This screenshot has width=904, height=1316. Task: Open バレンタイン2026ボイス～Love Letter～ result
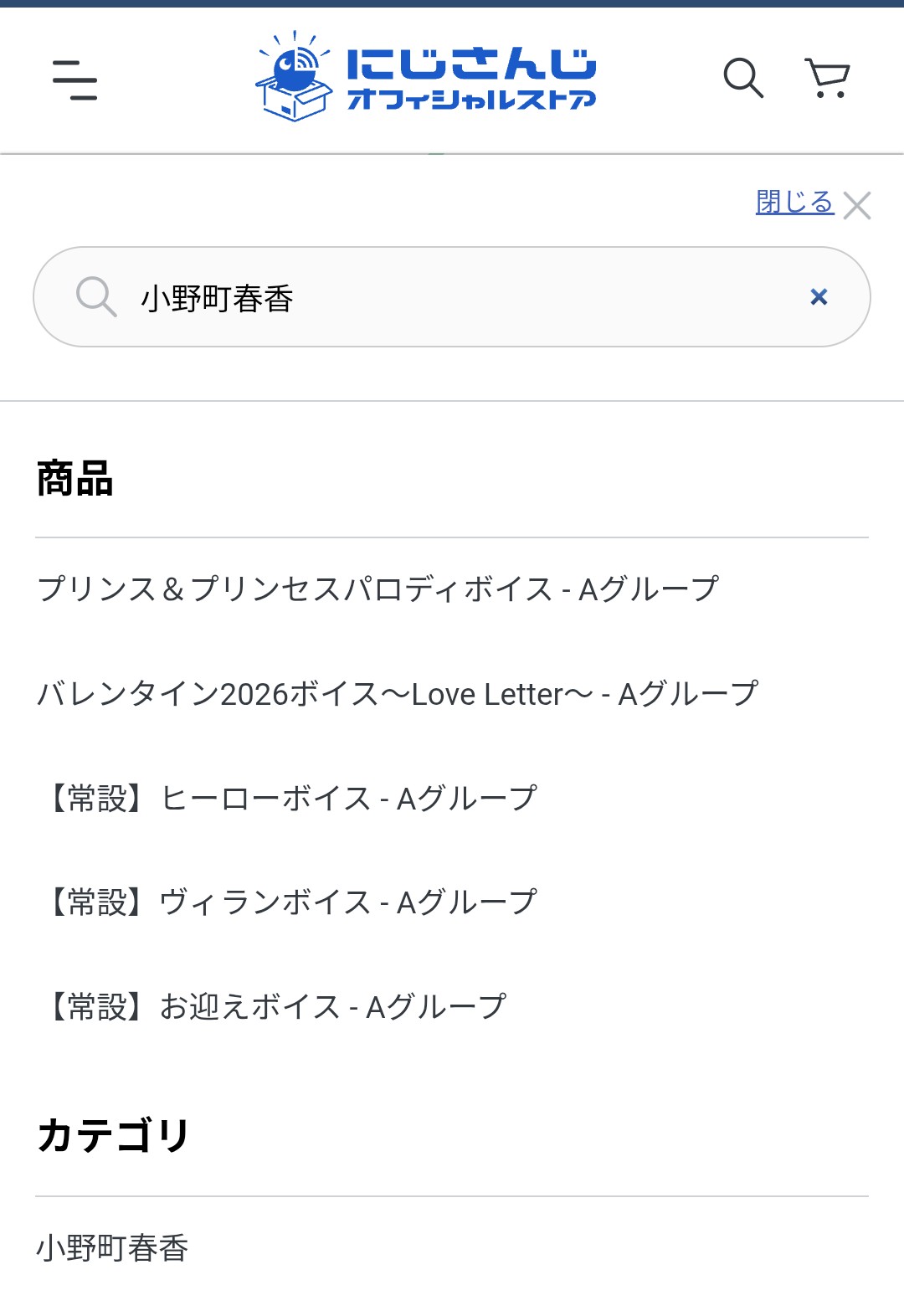click(x=398, y=694)
